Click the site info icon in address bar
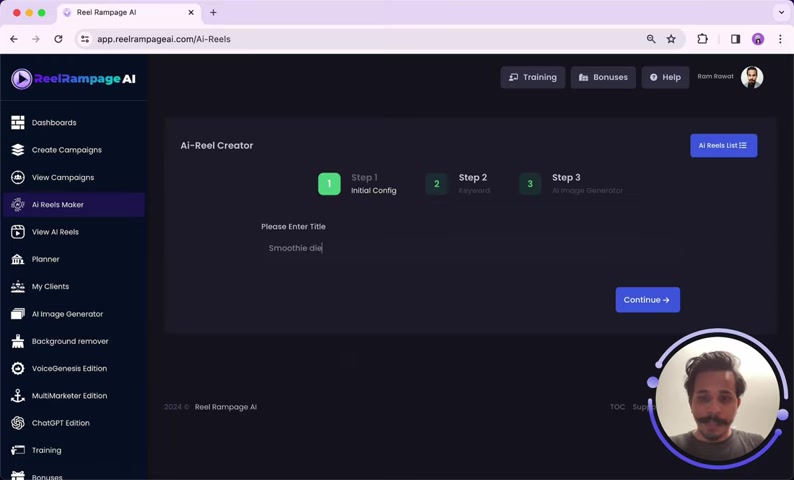 pyautogui.click(x=85, y=39)
